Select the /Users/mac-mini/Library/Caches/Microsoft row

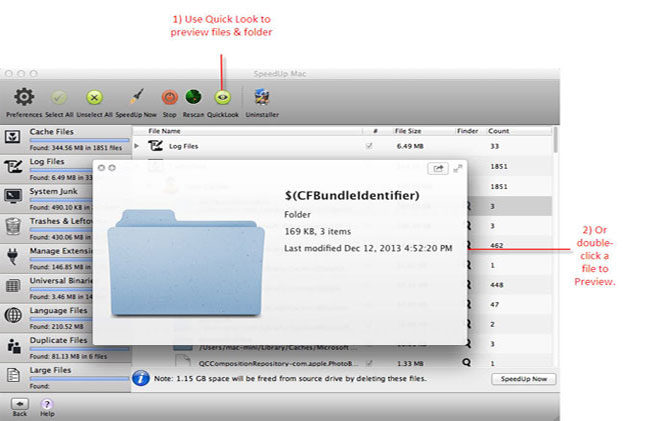point(278,348)
